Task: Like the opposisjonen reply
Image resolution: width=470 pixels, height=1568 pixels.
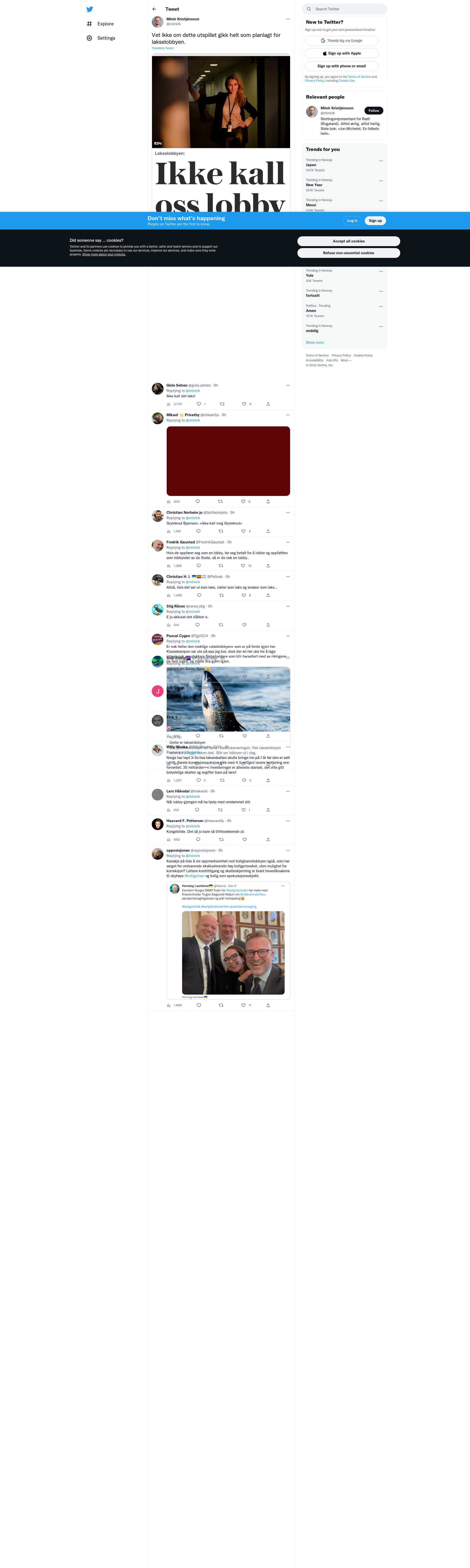Action: [x=244, y=1005]
